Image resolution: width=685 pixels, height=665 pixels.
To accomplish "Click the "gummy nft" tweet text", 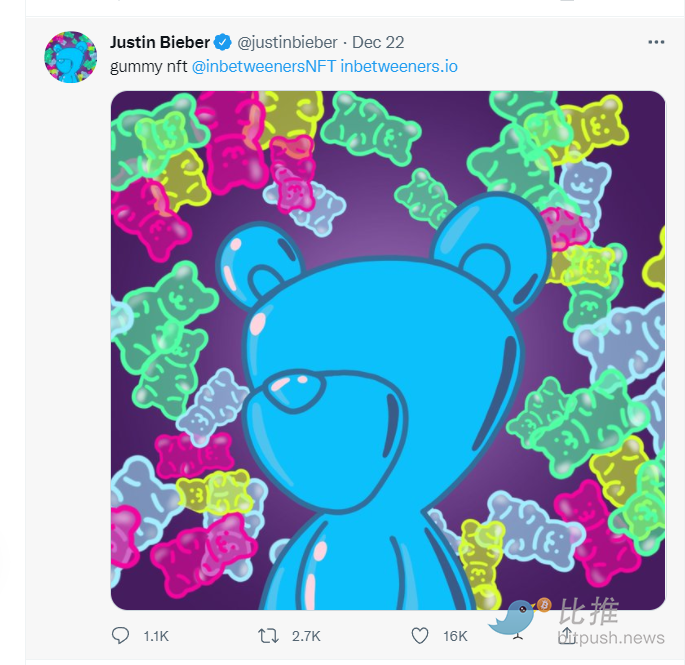I will click(148, 67).
